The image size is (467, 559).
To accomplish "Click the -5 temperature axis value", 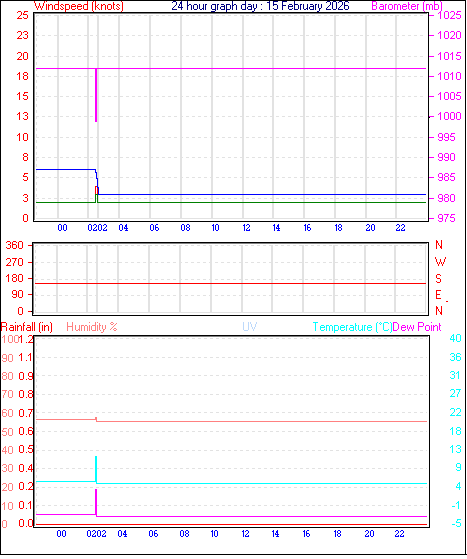I will 456,524.
